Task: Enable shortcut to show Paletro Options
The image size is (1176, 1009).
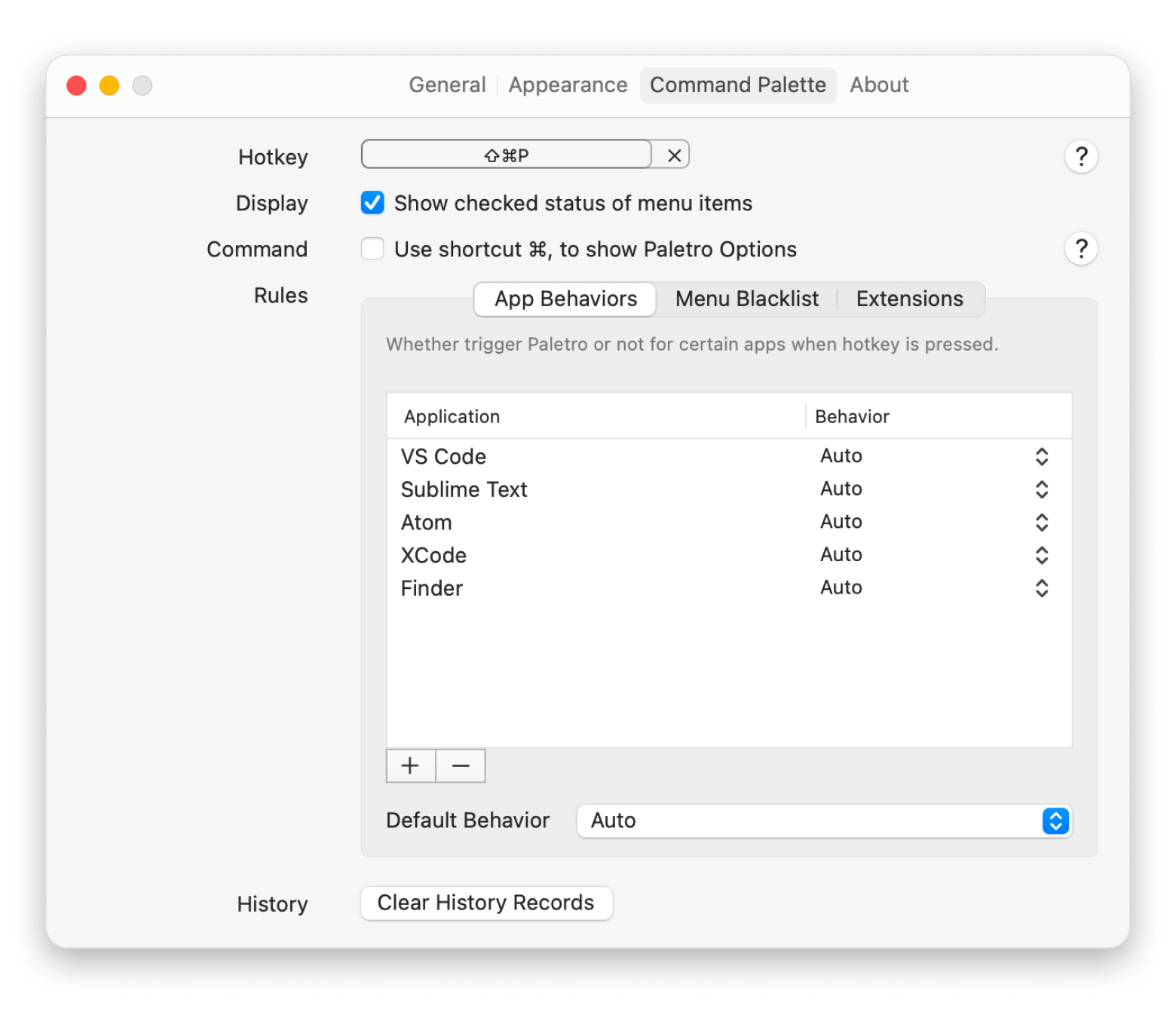Action: (x=372, y=249)
